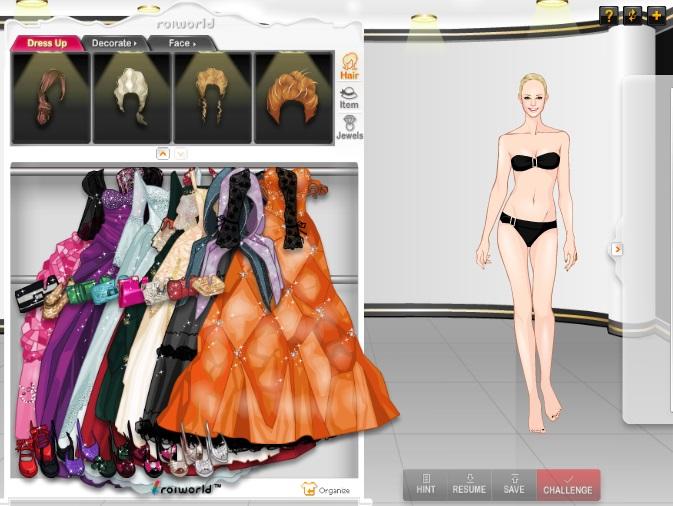Screen dimensions: 673x506
Task: Click the orange plus icon
Action: click(x=656, y=15)
